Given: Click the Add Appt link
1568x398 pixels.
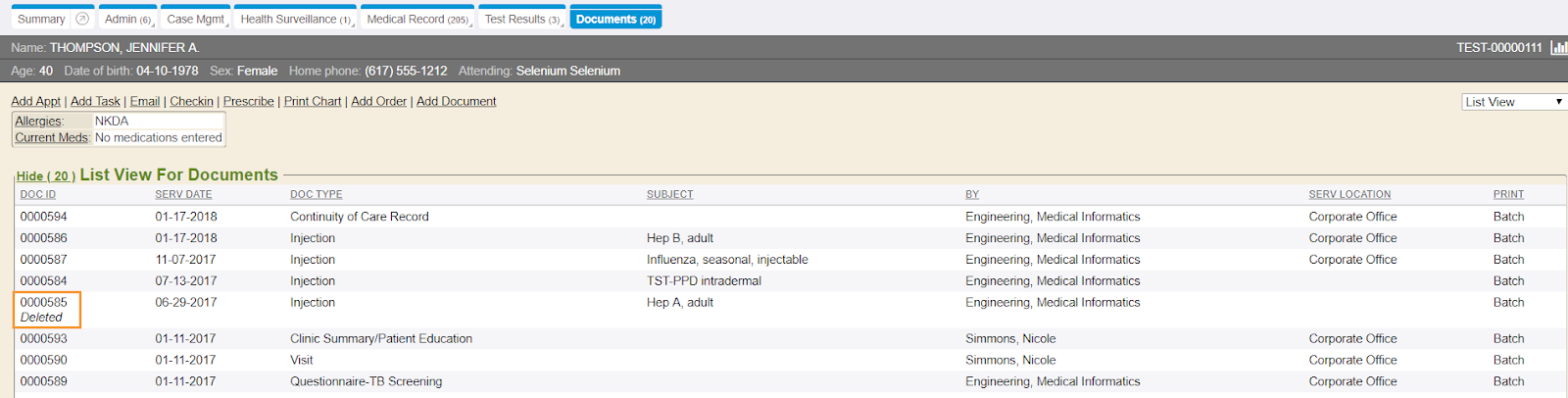Looking at the screenshot, I should 35,101.
